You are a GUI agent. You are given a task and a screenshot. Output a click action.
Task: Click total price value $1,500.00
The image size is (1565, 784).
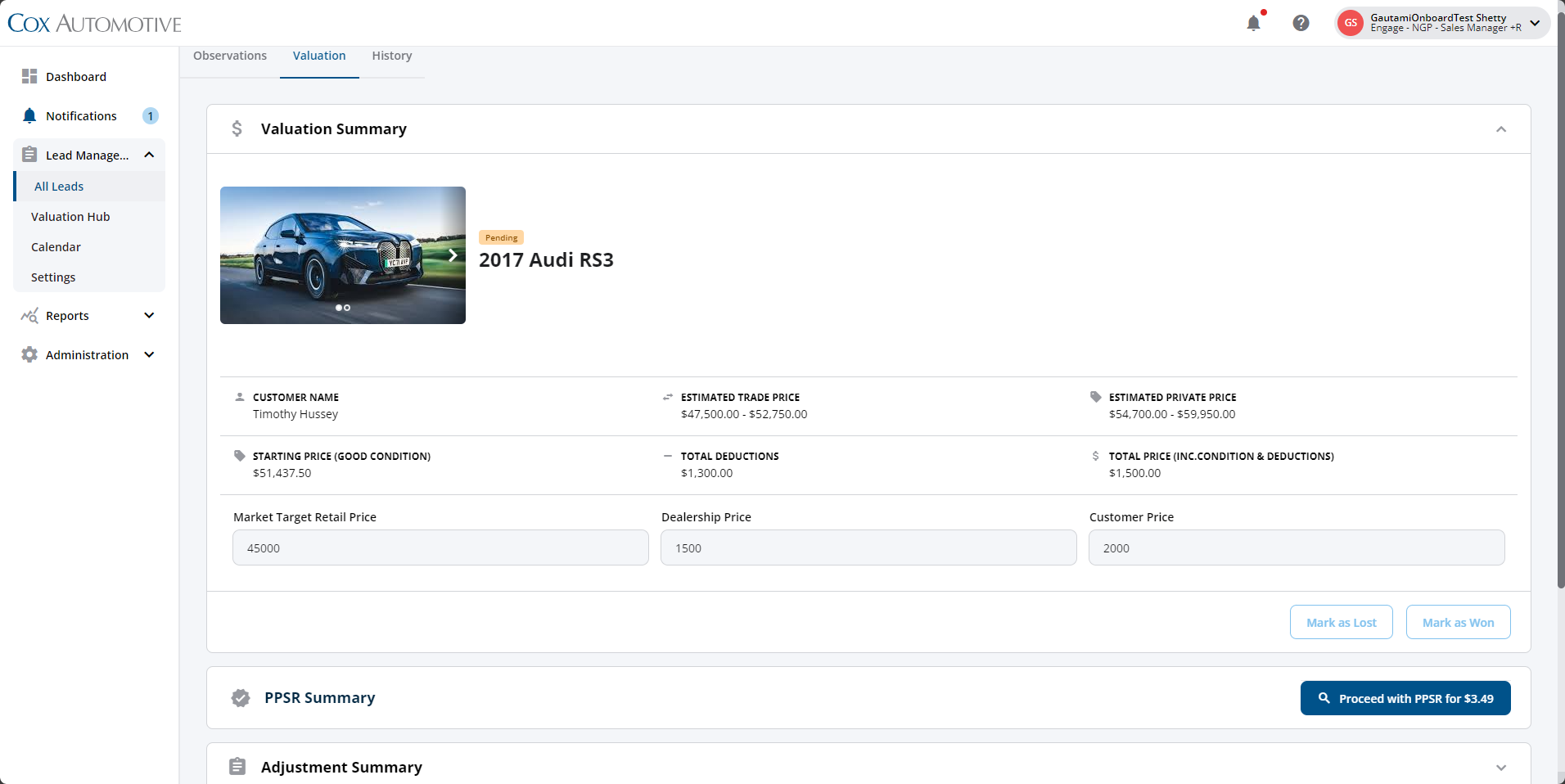point(1134,473)
